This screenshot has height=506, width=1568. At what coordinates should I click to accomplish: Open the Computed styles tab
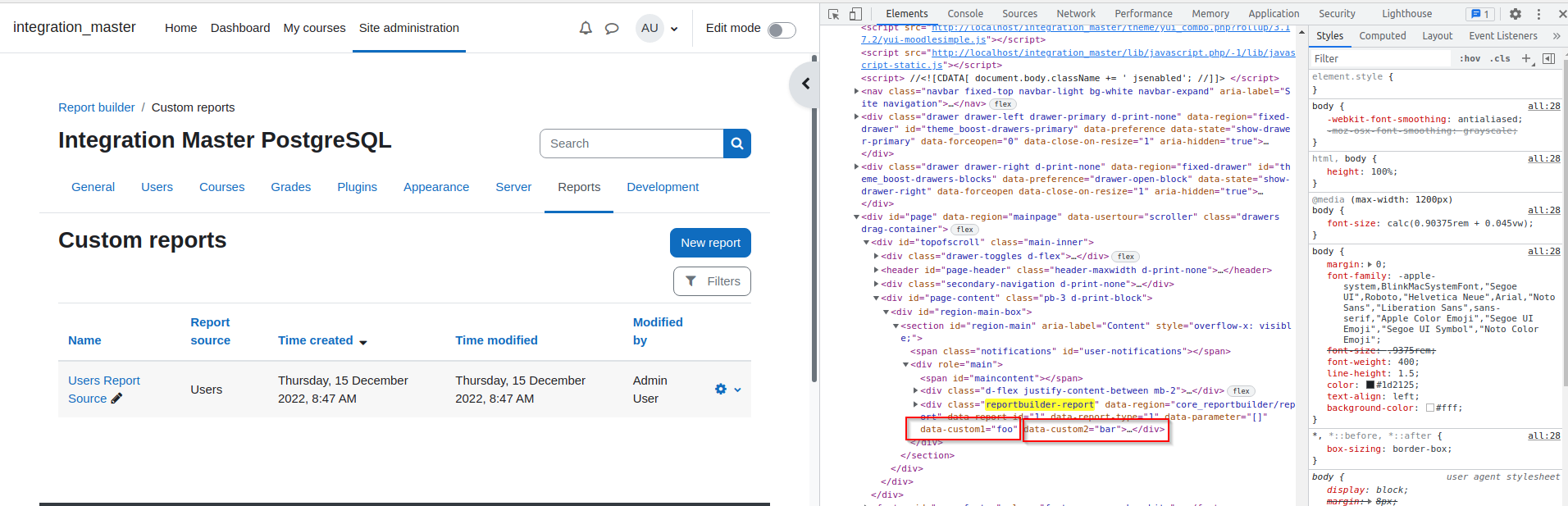(1382, 36)
